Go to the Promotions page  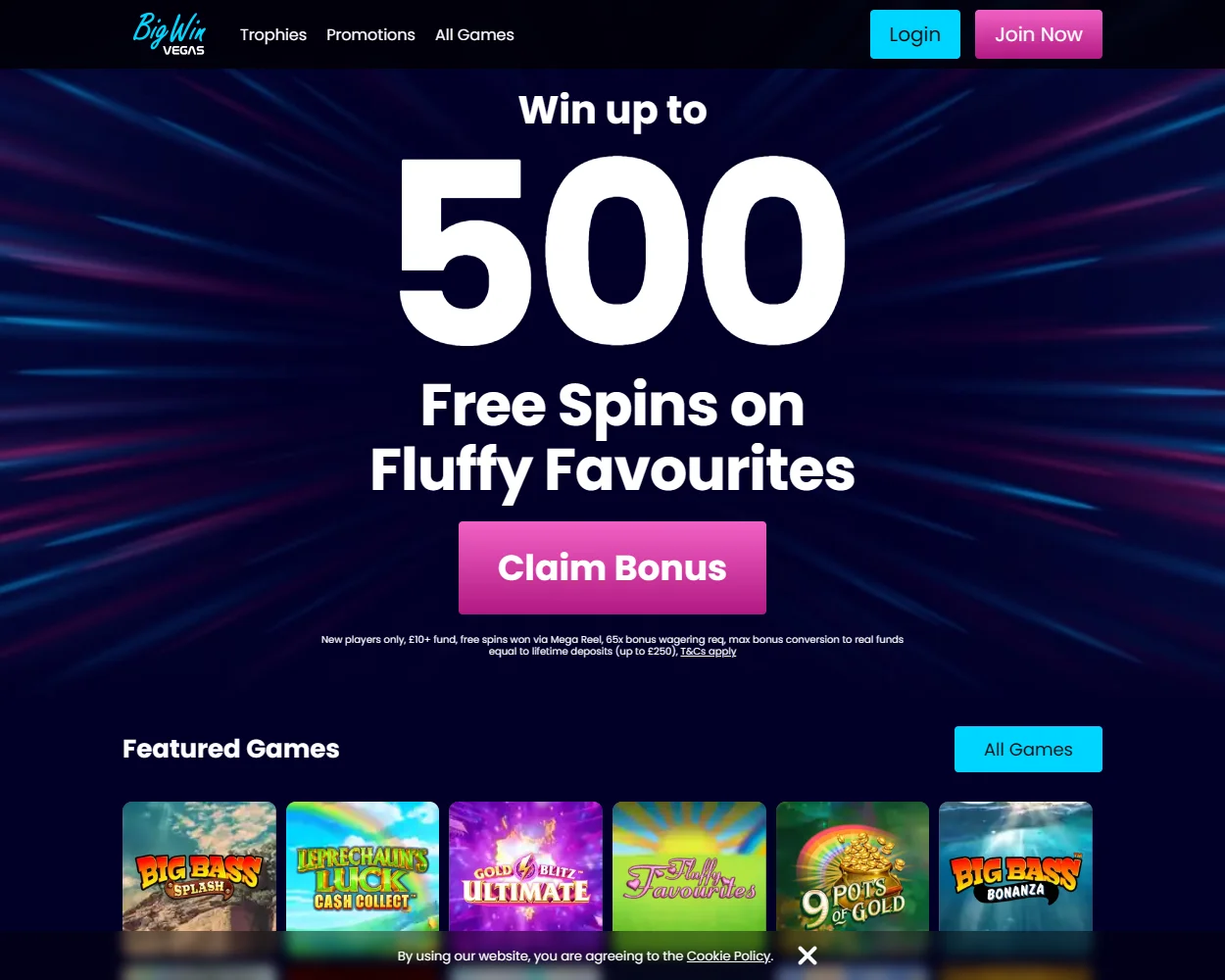coord(370,34)
